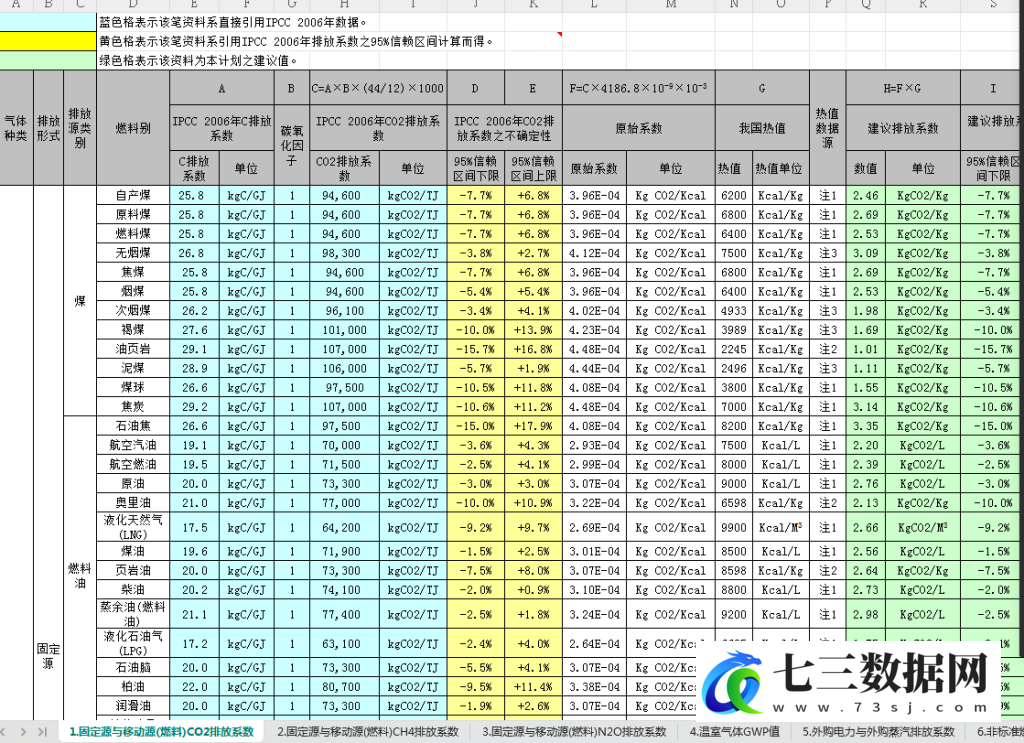Select the active 1.固定源与移动源(燃料)CO2排放系数 tab
This screenshot has width=1024, height=743.
coord(161,732)
